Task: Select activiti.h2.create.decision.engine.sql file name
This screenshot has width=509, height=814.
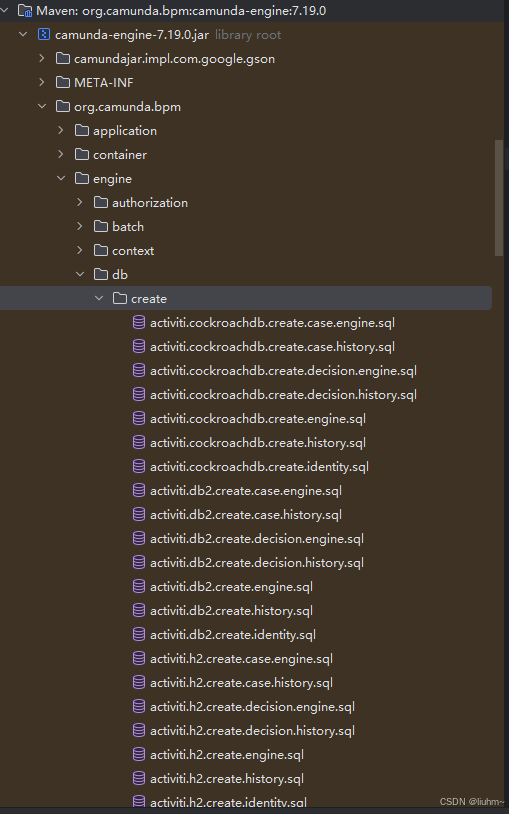Action: (252, 707)
